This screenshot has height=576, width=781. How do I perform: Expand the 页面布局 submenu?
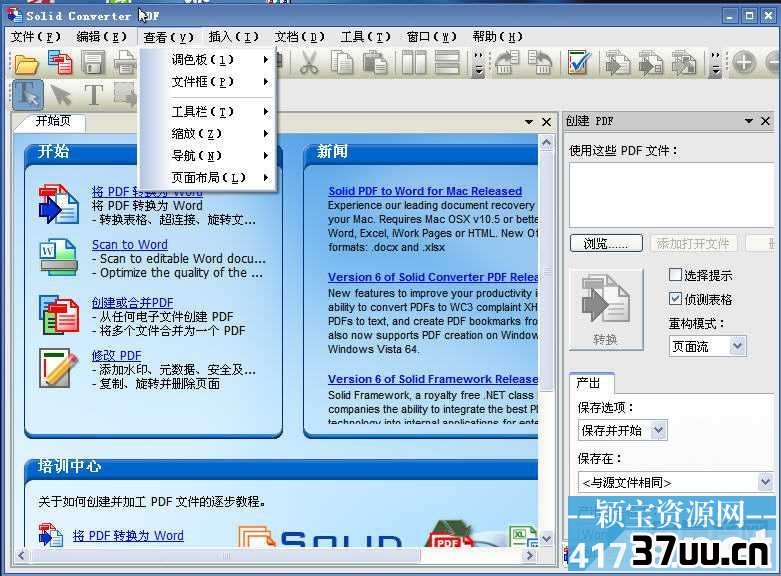click(207, 177)
